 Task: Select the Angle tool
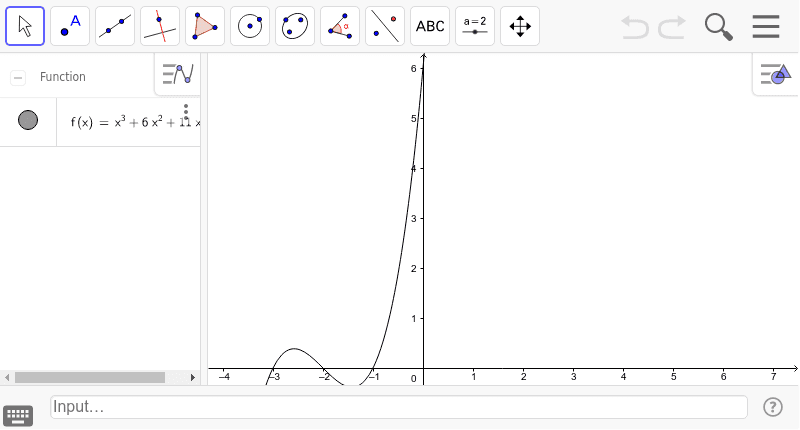[340, 26]
